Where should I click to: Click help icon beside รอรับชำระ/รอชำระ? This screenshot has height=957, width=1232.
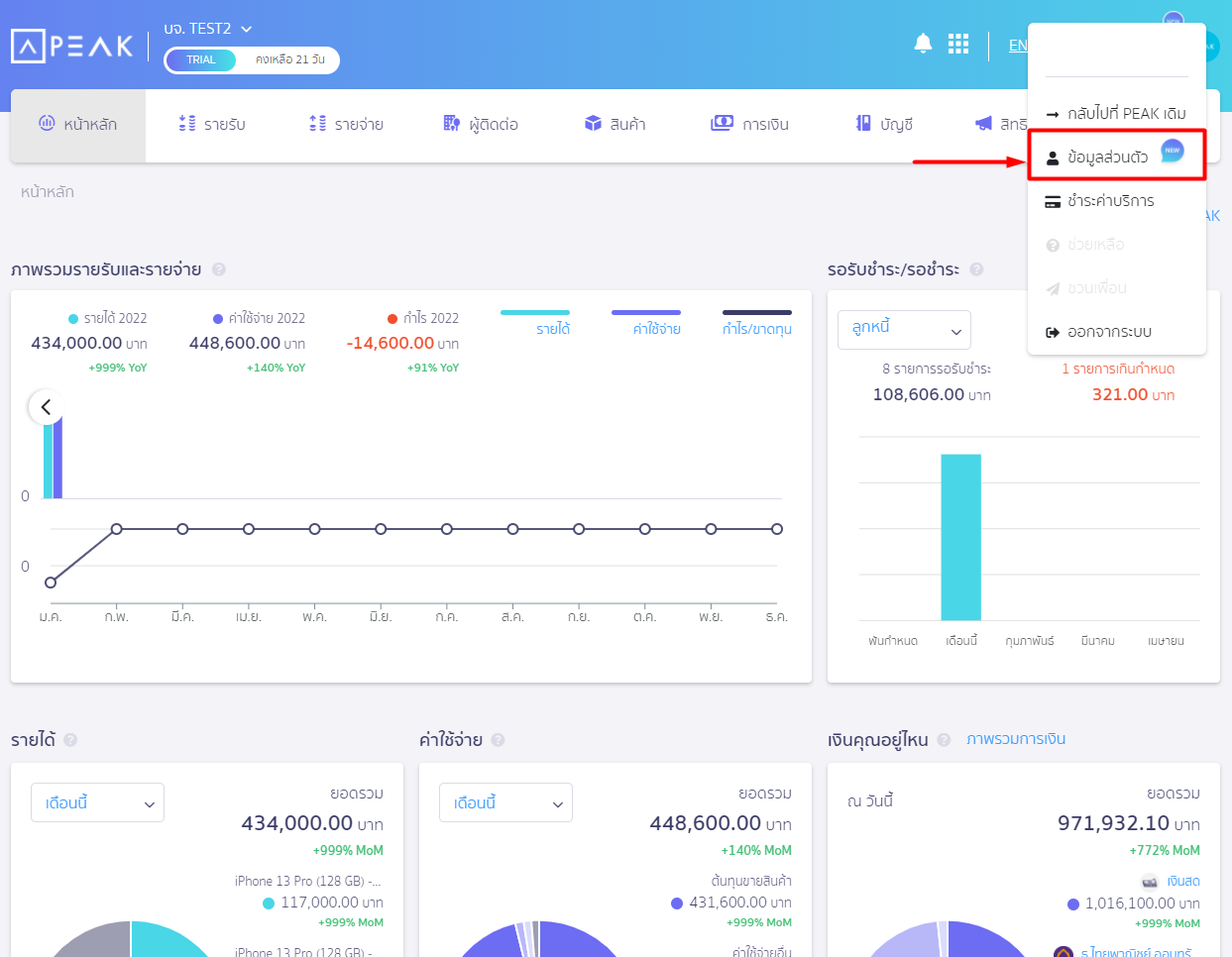pyautogui.click(x=976, y=268)
